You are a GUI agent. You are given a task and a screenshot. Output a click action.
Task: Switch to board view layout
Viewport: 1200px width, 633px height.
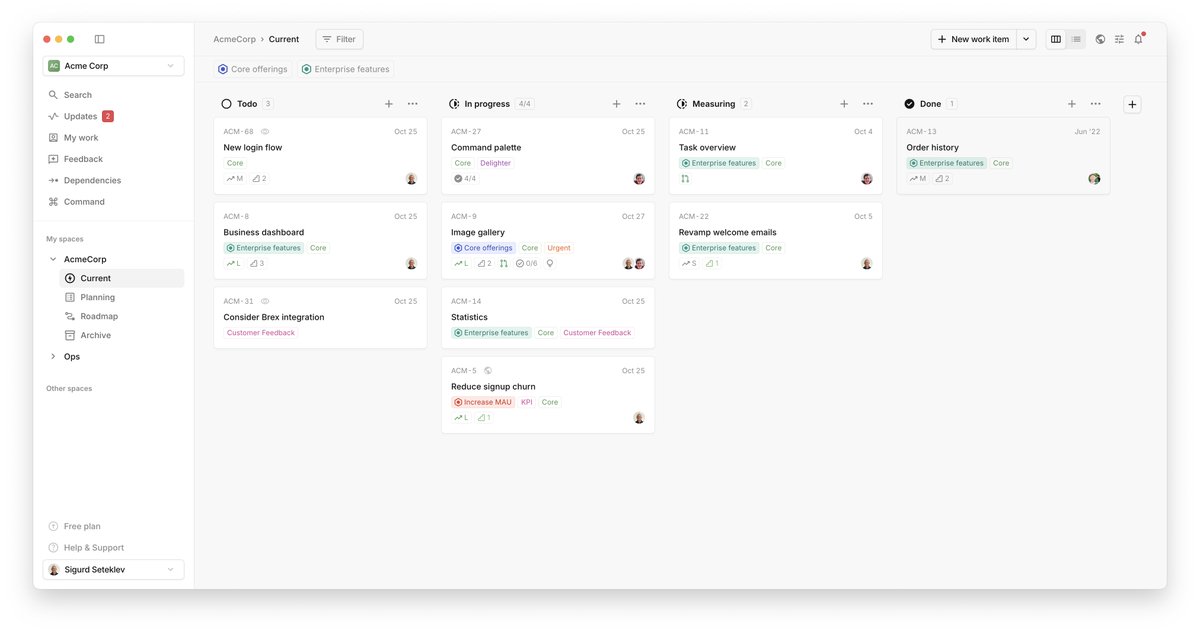click(1056, 39)
